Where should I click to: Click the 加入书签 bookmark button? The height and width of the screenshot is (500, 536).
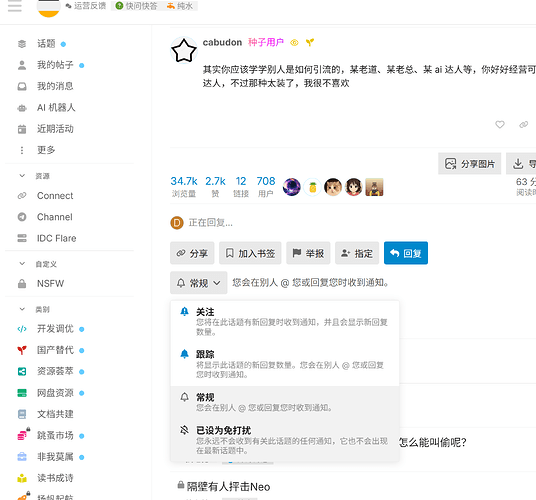(250, 253)
